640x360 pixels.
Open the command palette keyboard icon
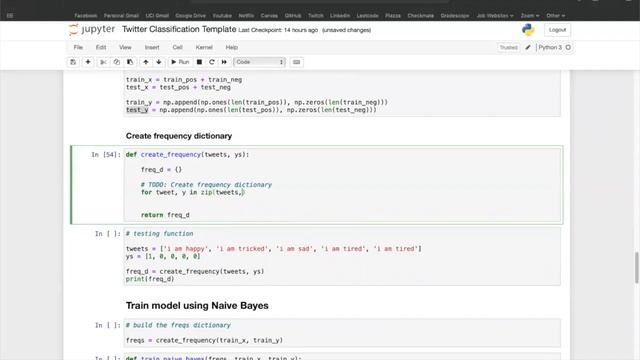pos(297,62)
